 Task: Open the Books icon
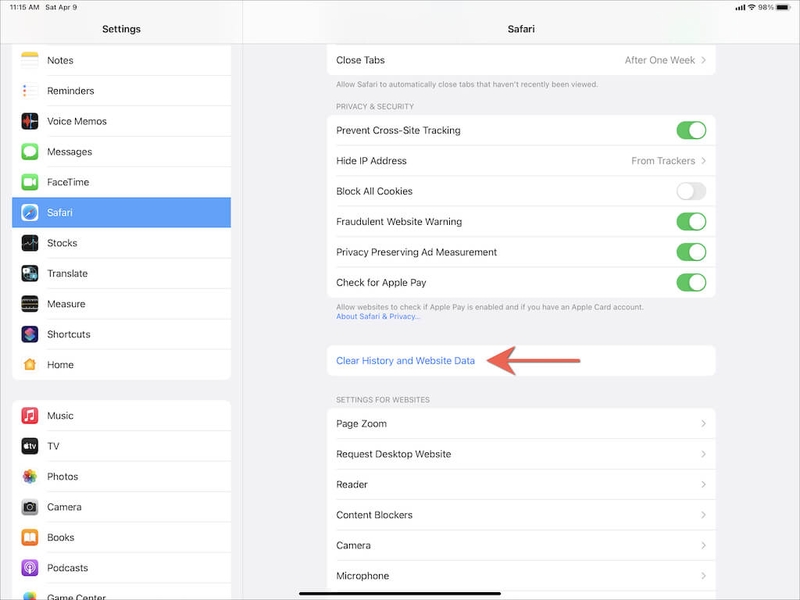coord(30,537)
